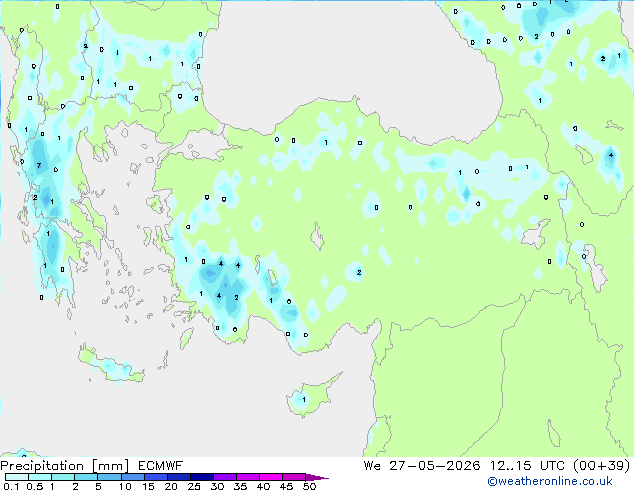Click the legend swatch between 5 and 10
The height and width of the screenshot is (490, 634).
[109, 477]
